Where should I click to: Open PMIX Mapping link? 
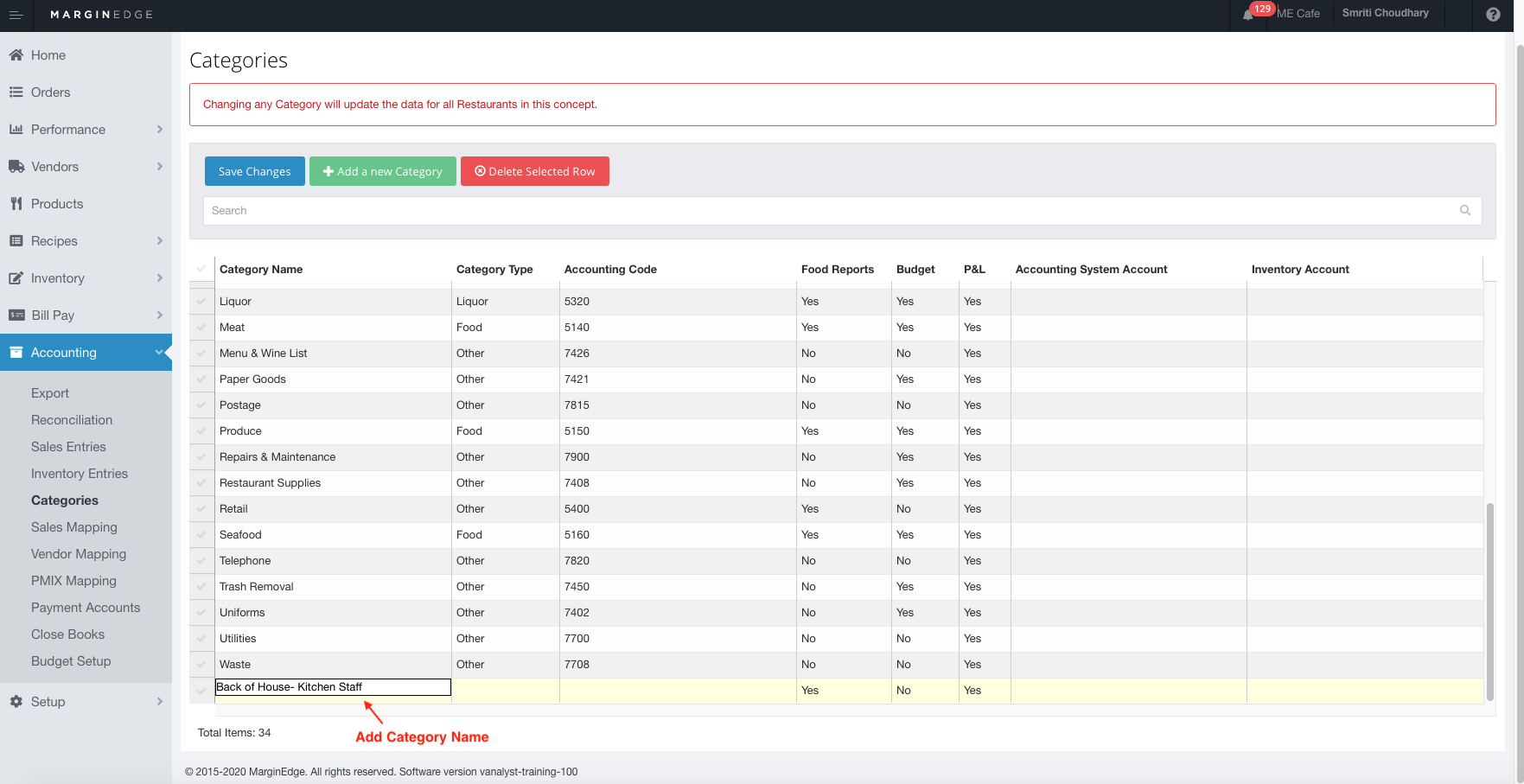click(x=73, y=581)
